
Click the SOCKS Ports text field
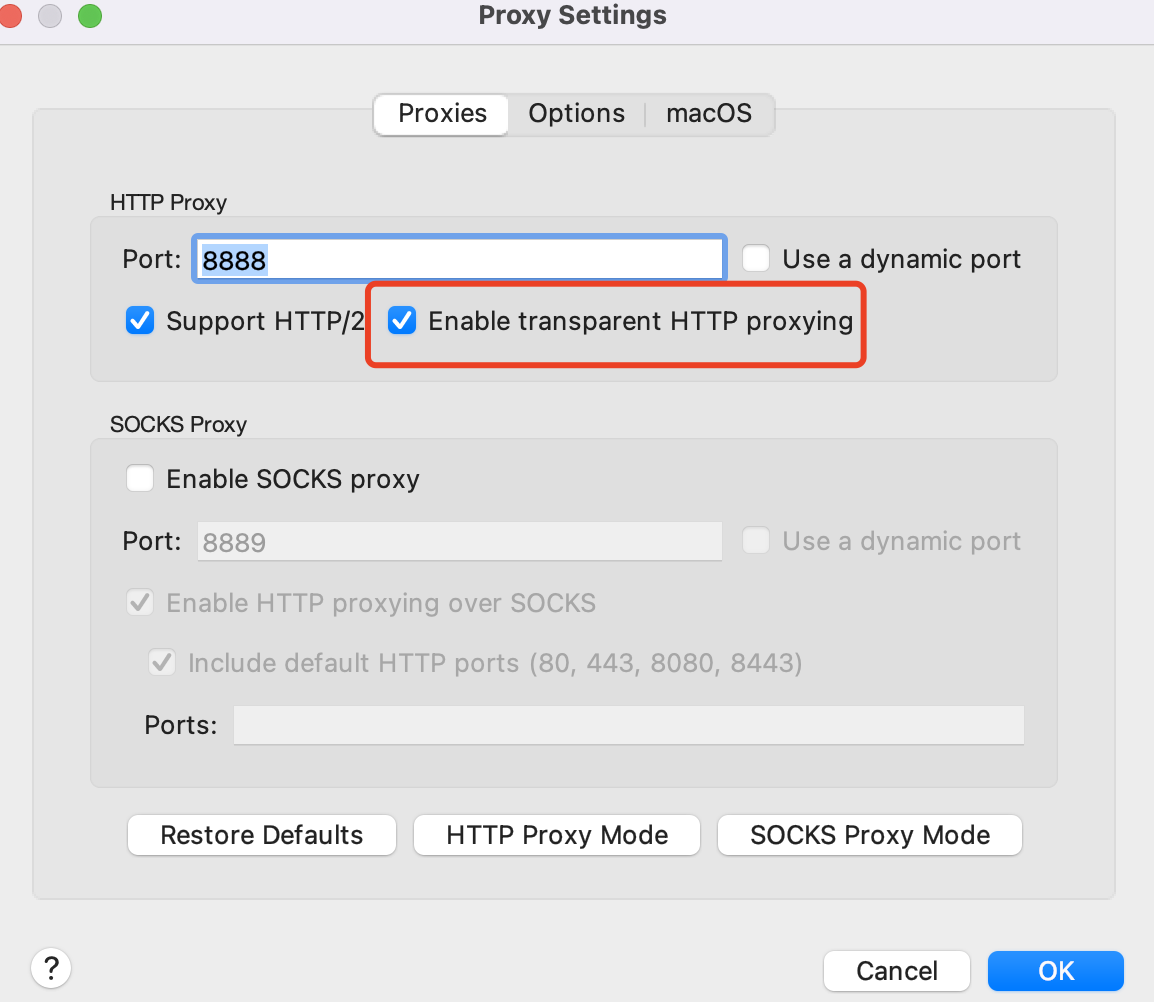[628, 725]
